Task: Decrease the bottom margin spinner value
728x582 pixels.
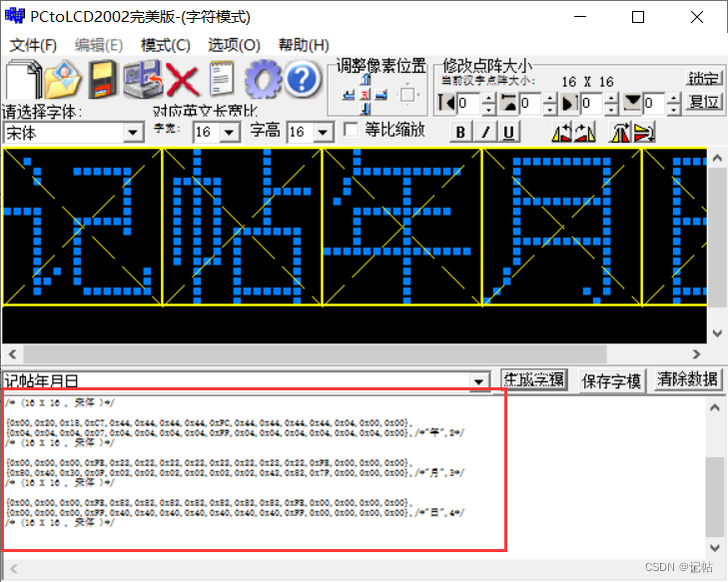Action: coord(674,109)
